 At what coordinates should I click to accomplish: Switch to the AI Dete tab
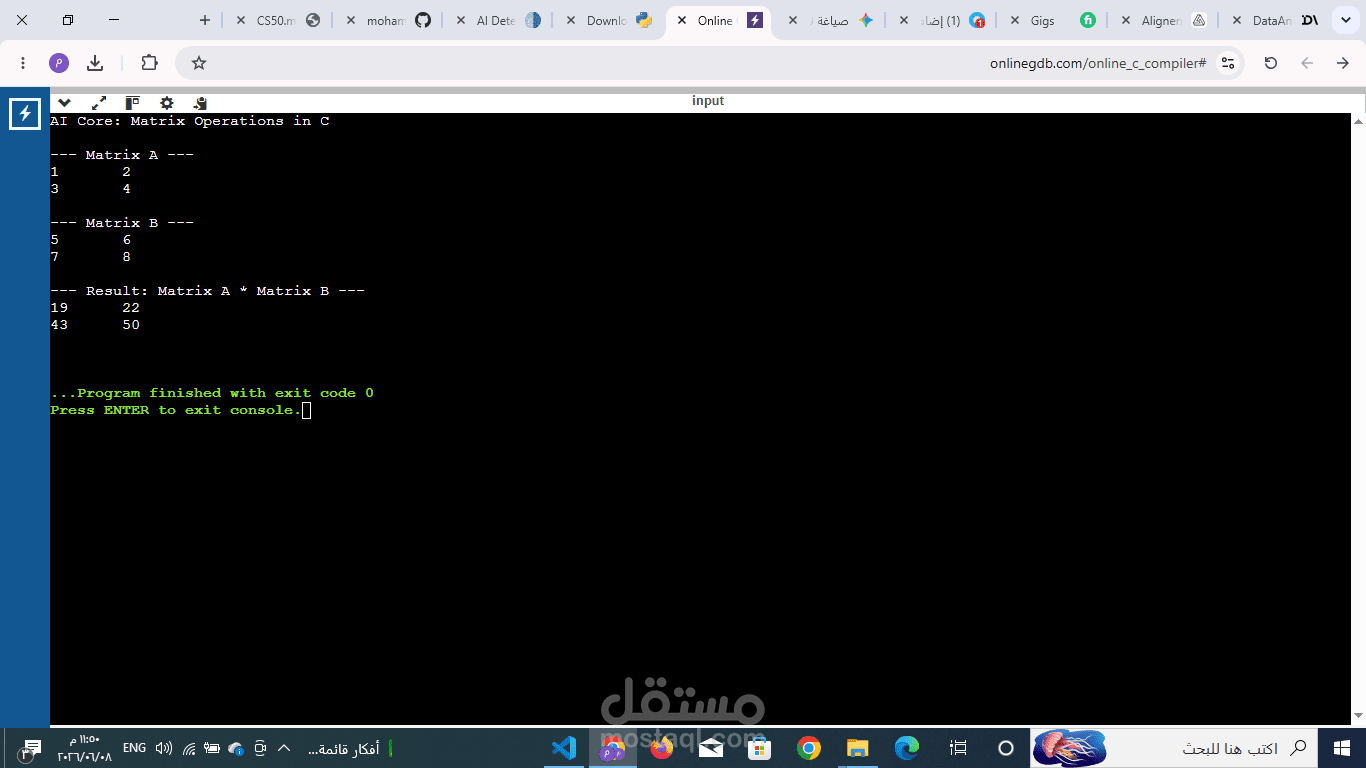(x=499, y=20)
